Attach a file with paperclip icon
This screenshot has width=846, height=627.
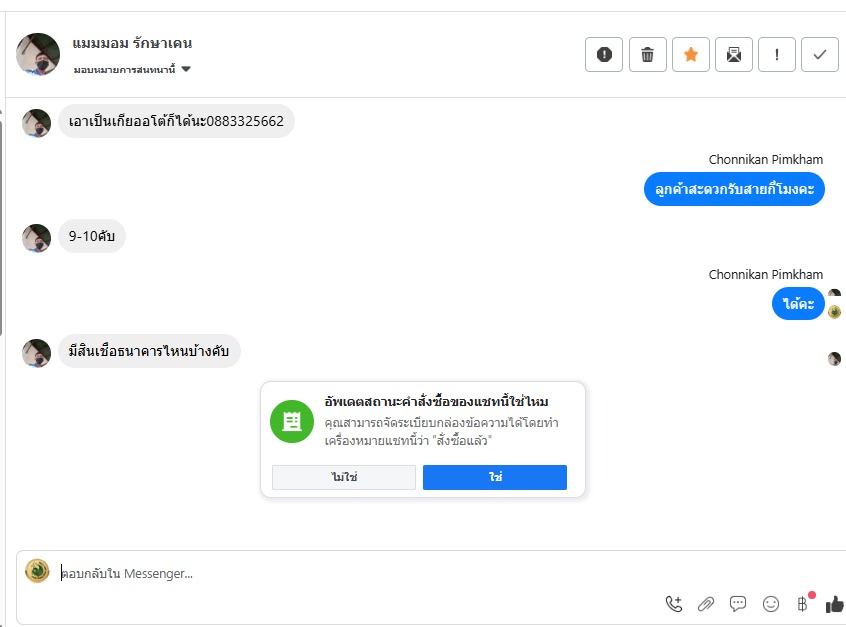pos(706,604)
